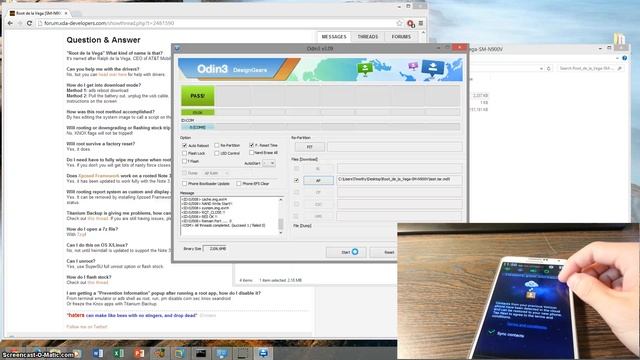Screen dimensions: 640x360
Task: Click the Chrome back arrow button
Action: tap(10, 23)
